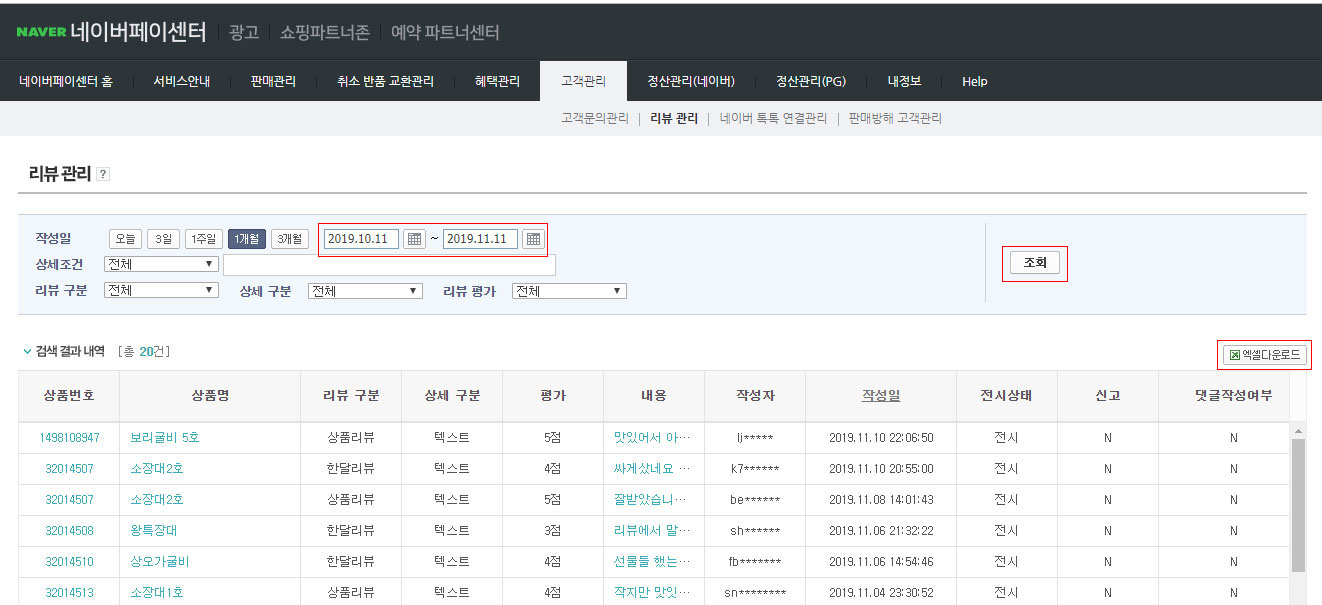This screenshot has height=605, width=1322.
Task: Download results with 엑셀다운로드 button
Action: point(1267,355)
